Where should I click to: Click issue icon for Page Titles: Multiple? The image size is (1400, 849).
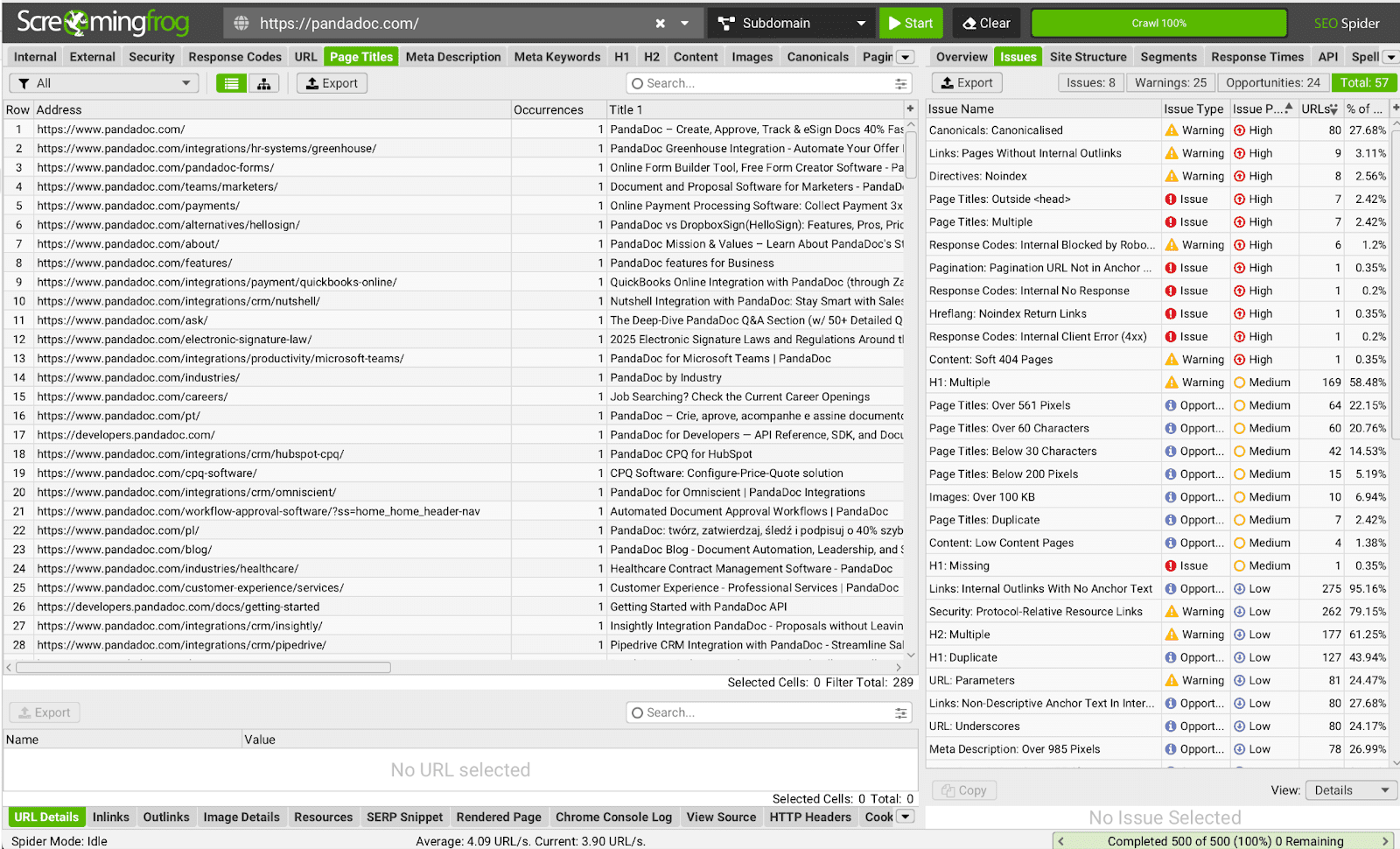[x=1171, y=222]
